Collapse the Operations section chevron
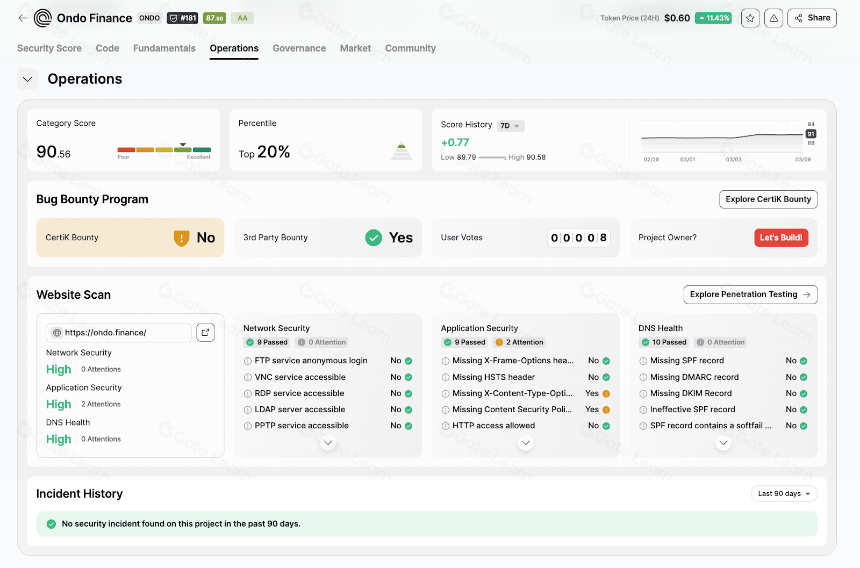This screenshot has width=860, height=568. coord(27,79)
